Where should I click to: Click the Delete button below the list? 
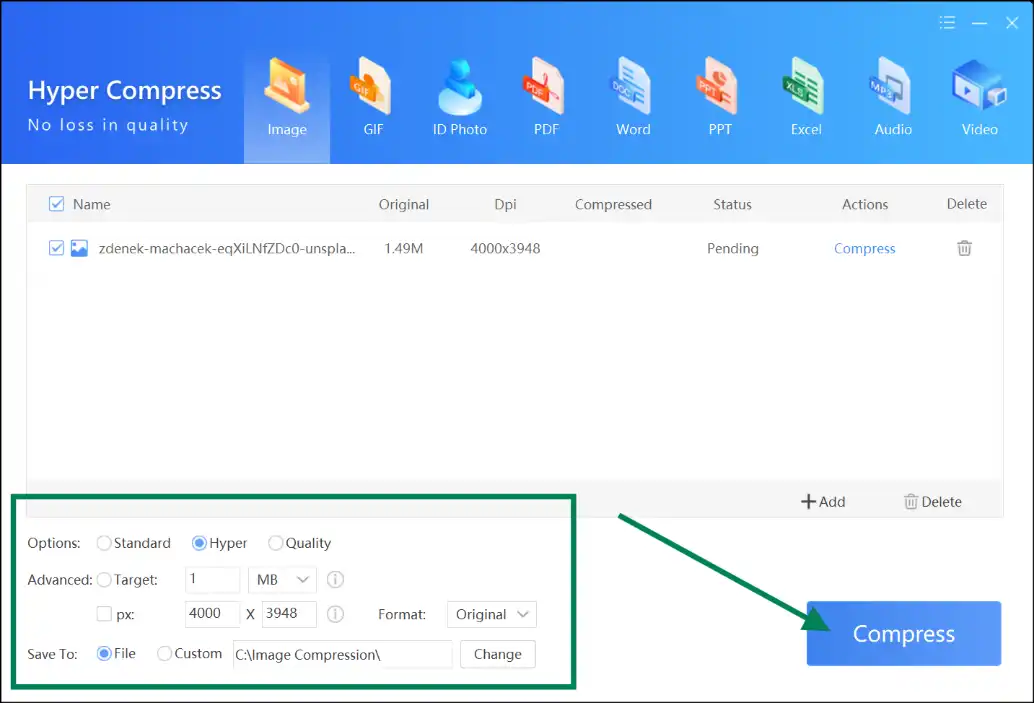tap(932, 502)
